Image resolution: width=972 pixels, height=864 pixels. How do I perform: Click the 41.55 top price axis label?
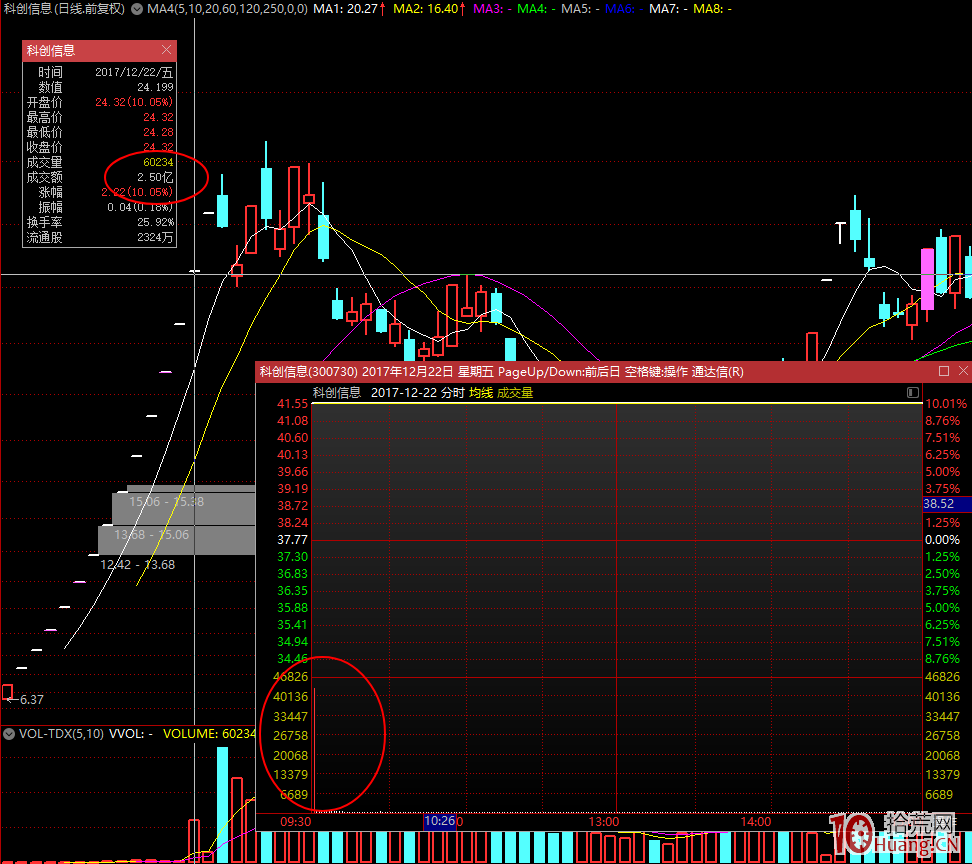click(x=293, y=404)
